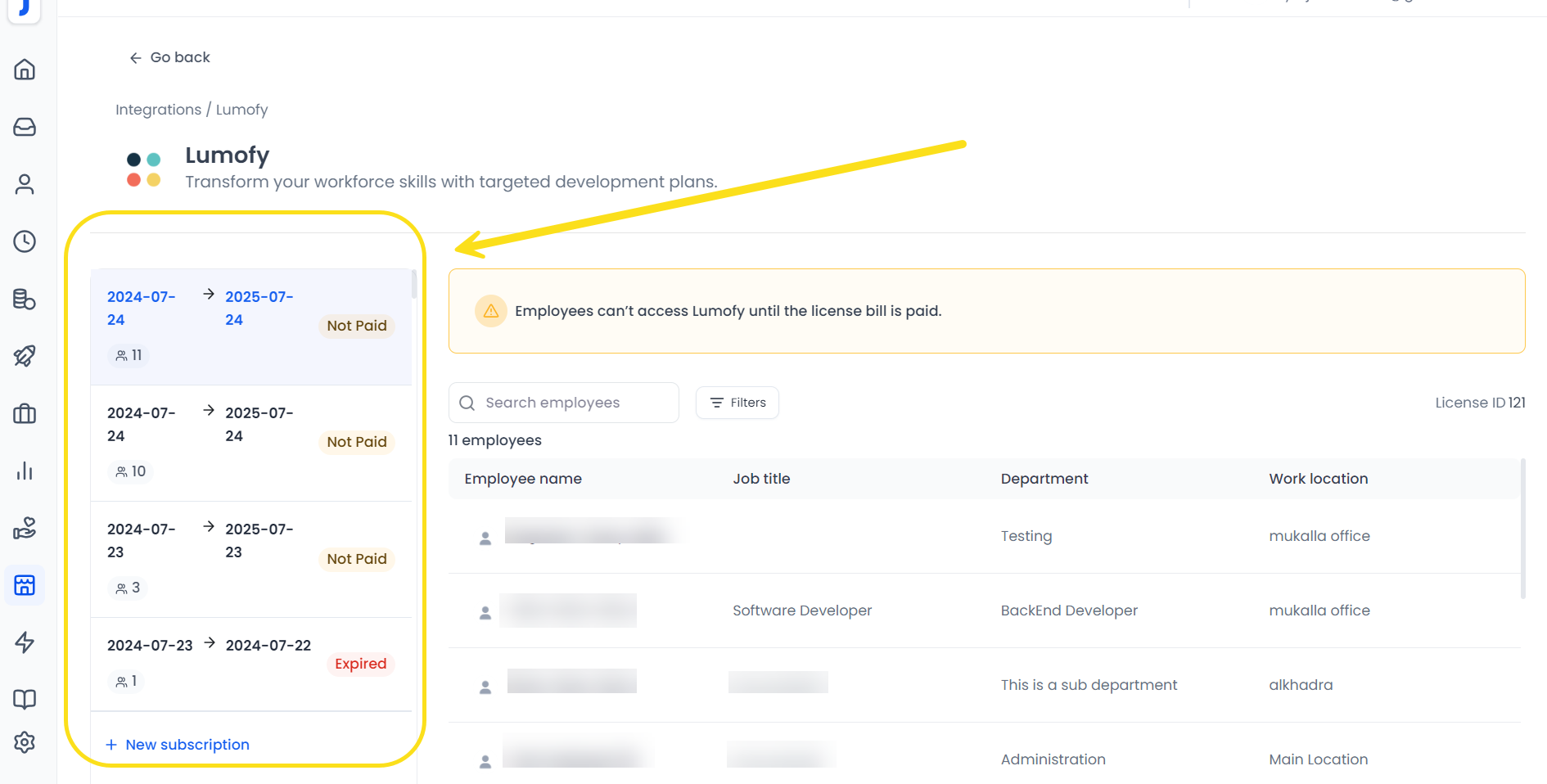Open the briefcase icon in sidebar

click(25, 413)
